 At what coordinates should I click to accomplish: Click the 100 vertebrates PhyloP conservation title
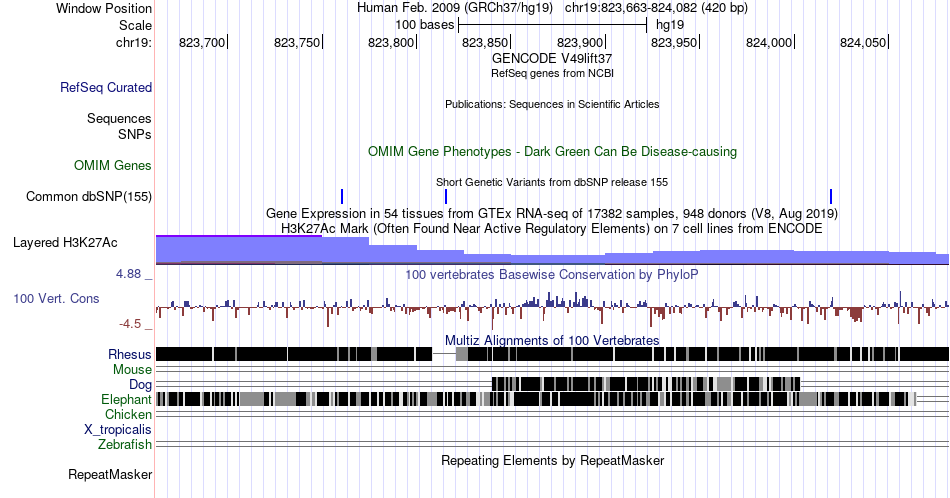click(552, 274)
